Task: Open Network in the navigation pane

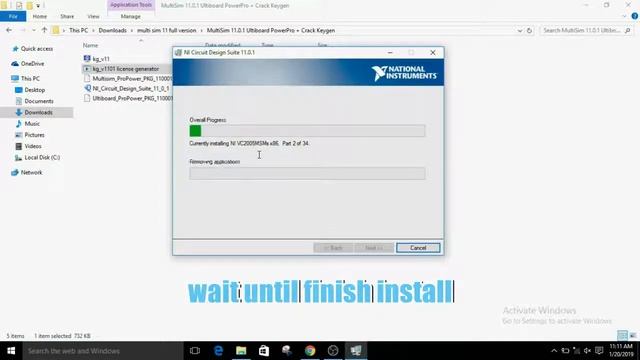Action: [31, 172]
